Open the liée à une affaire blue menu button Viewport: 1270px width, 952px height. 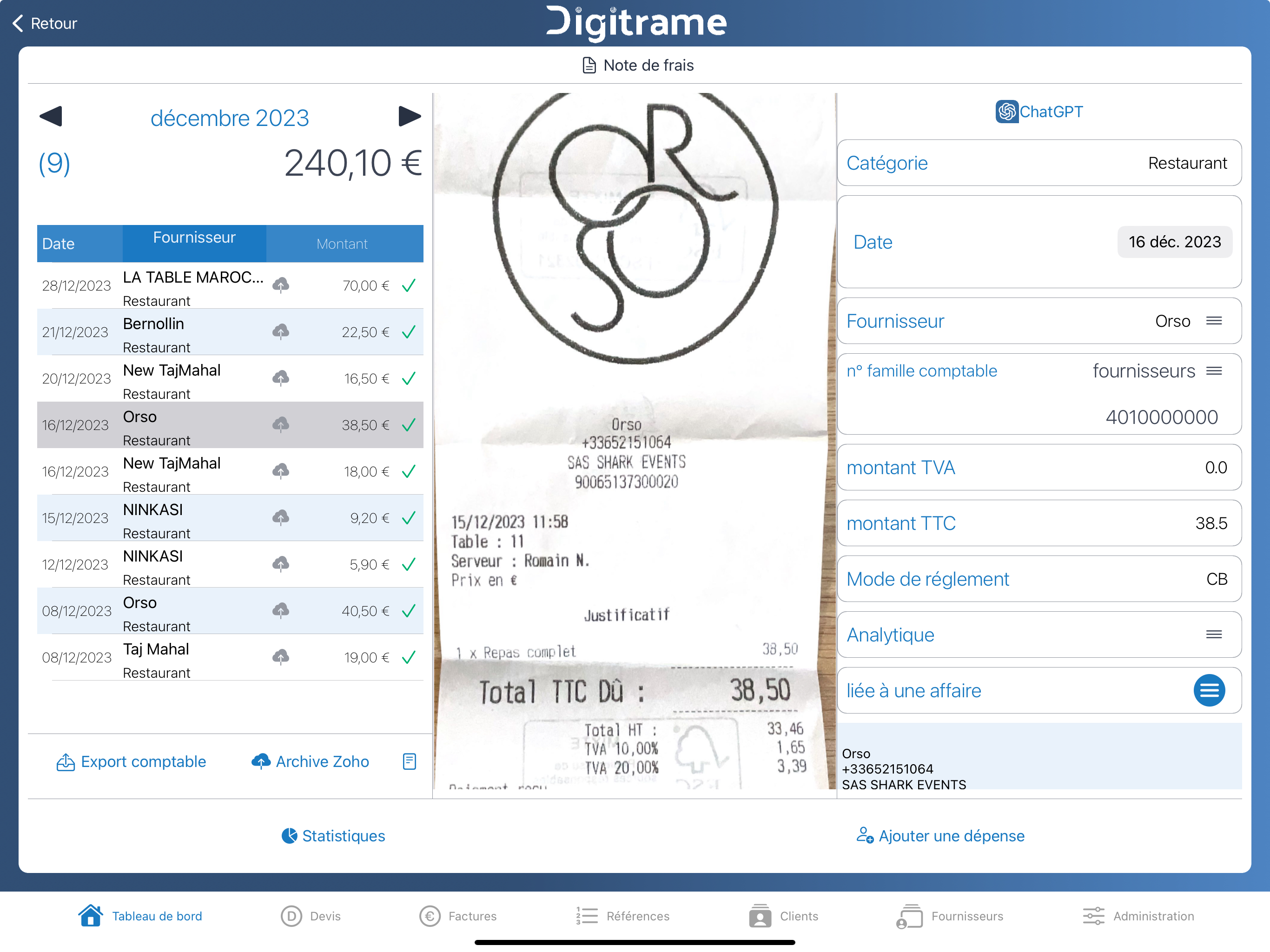[1209, 690]
